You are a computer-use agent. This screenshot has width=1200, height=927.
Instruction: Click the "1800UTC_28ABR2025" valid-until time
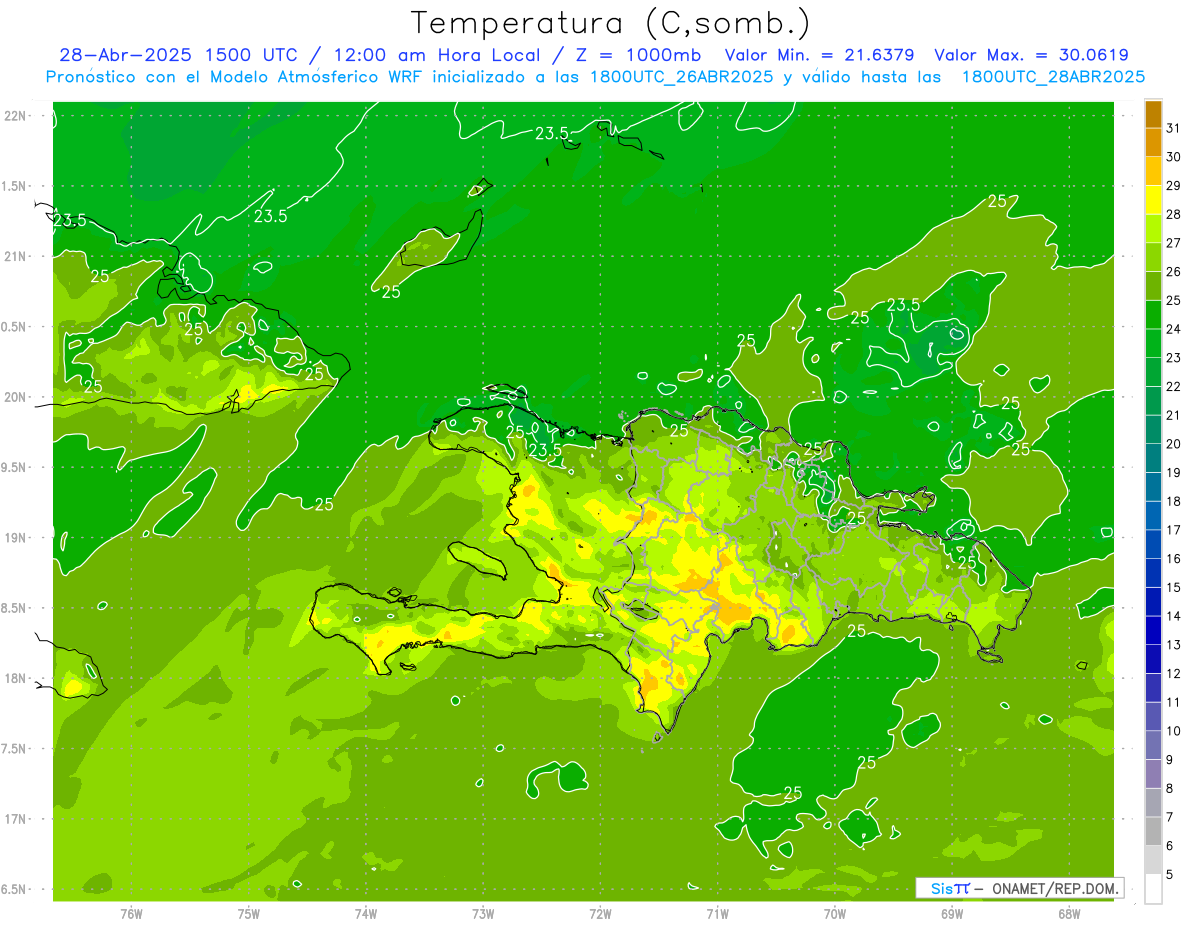pos(1053,76)
